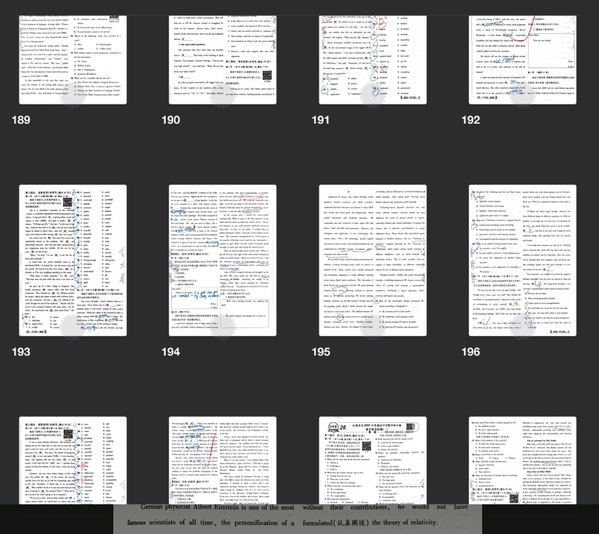Click the 194 page number label
This screenshot has width=599, height=534.
(x=171, y=352)
